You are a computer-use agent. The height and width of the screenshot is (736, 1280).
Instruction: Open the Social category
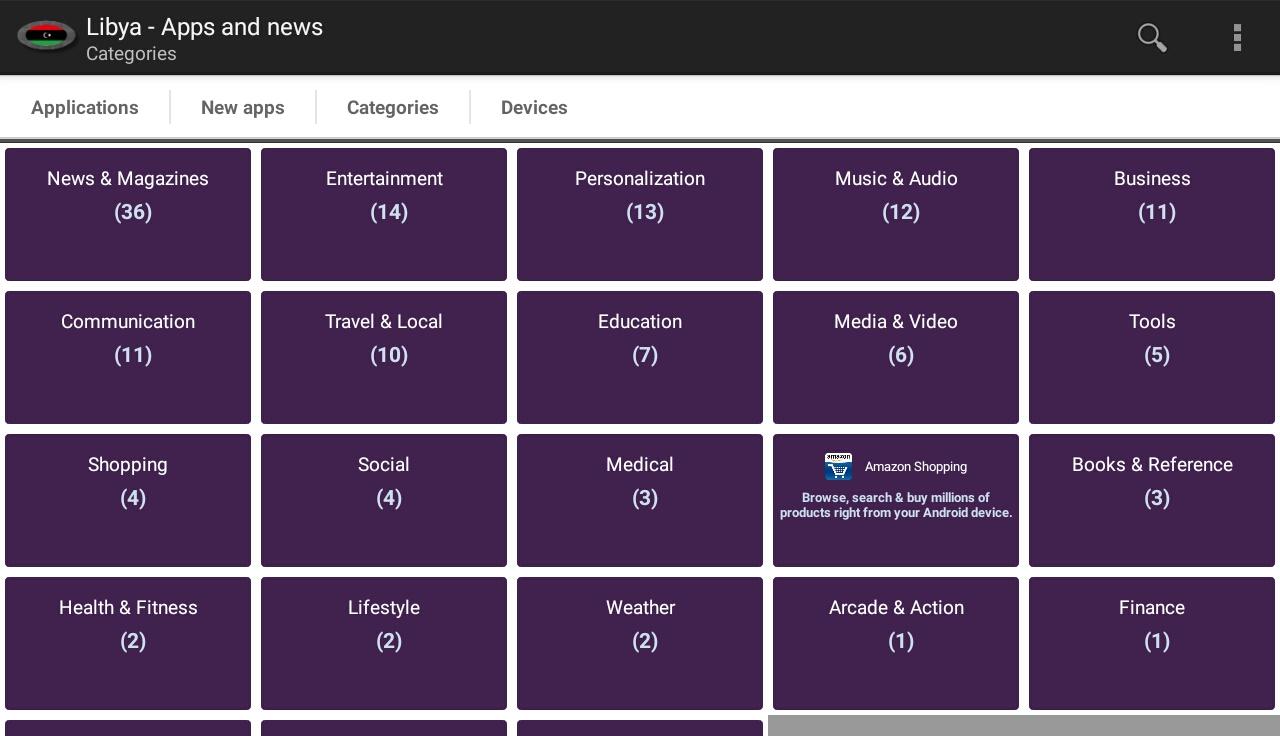coord(384,500)
